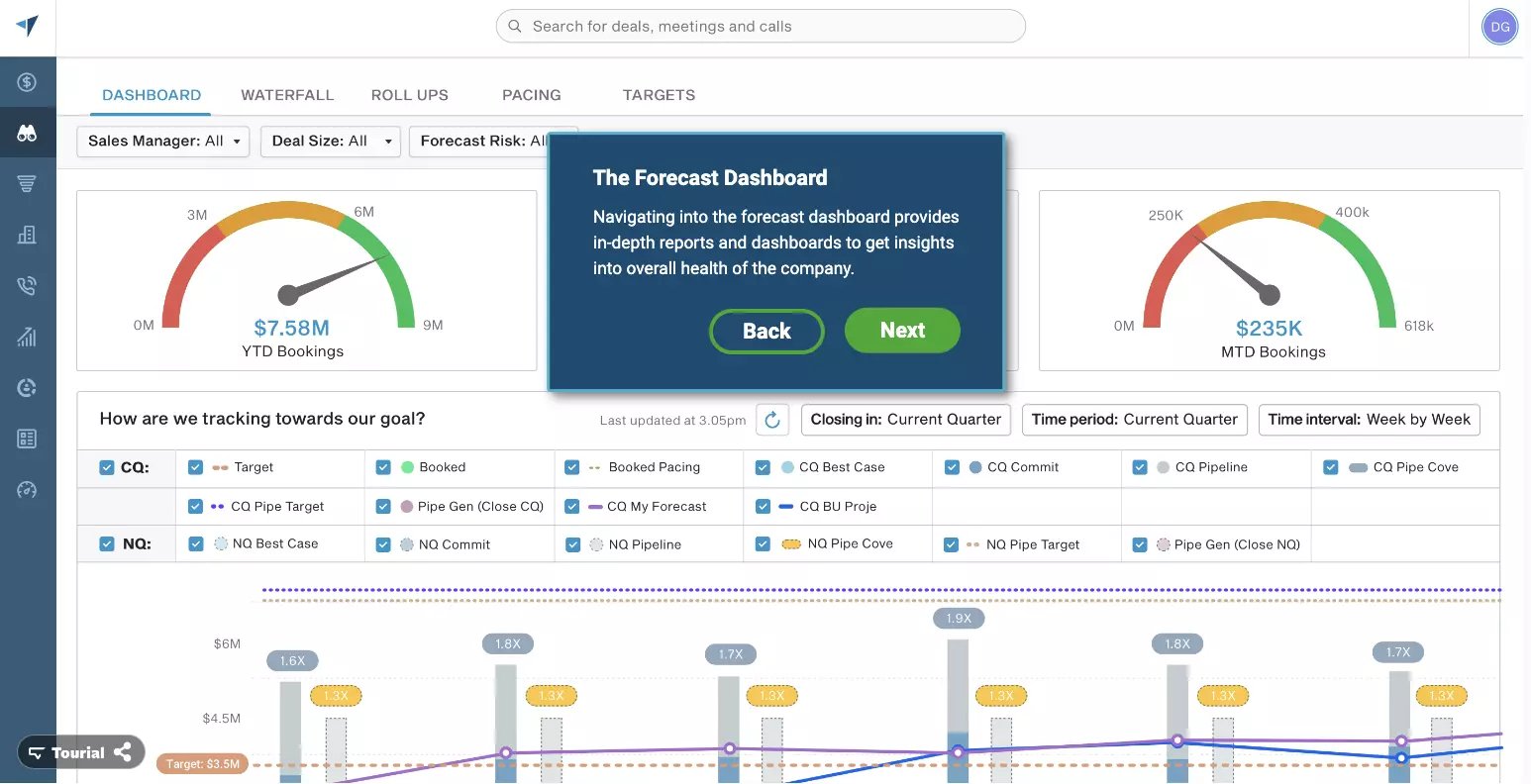This screenshot has height=784, width=1531.
Task: Open the Time interval Week by Week selector
Action: (x=1370, y=420)
